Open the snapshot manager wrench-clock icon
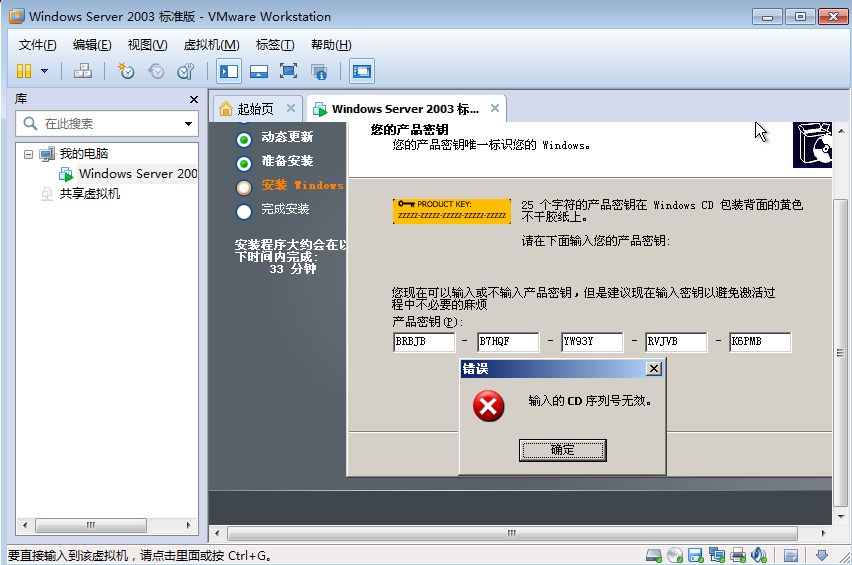 186,71
